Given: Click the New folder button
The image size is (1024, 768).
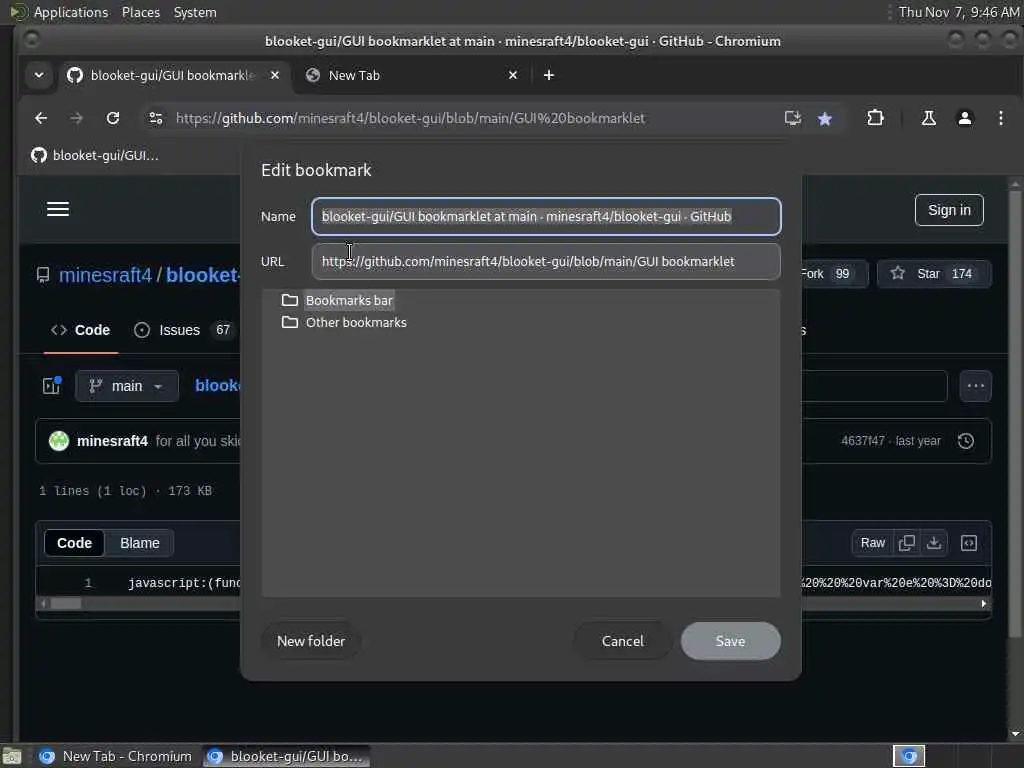Looking at the screenshot, I should 311,641.
